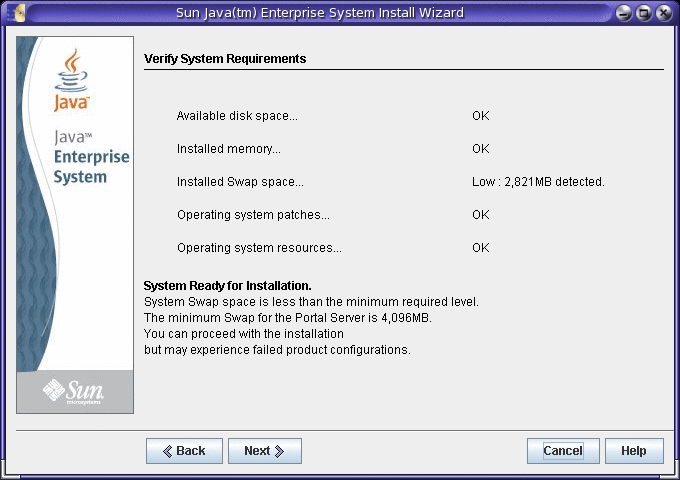Select the 'Verify System Requirements' heading
Image resolution: width=680 pixels, height=480 pixels.
point(225,59)
